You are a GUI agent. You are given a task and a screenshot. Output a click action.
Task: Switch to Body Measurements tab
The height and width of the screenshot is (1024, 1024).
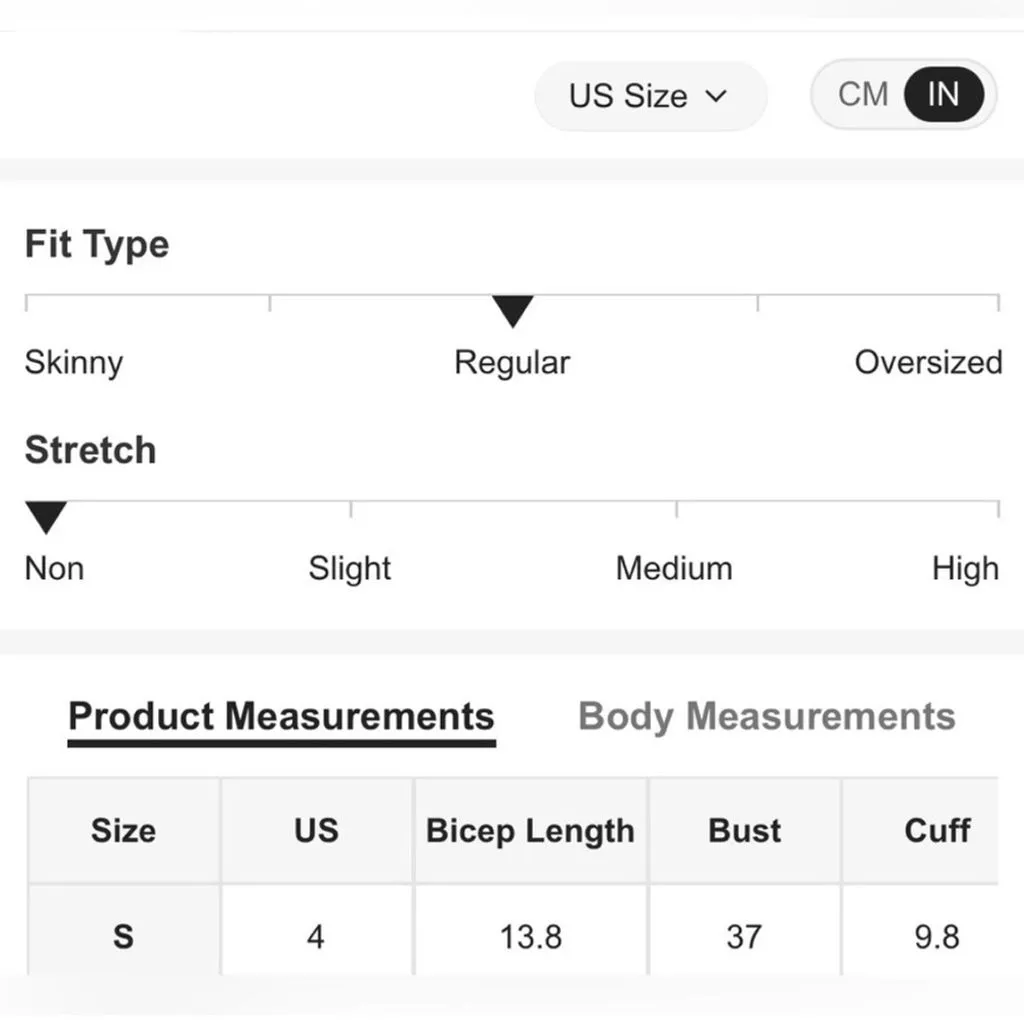(x=767, y=717)
